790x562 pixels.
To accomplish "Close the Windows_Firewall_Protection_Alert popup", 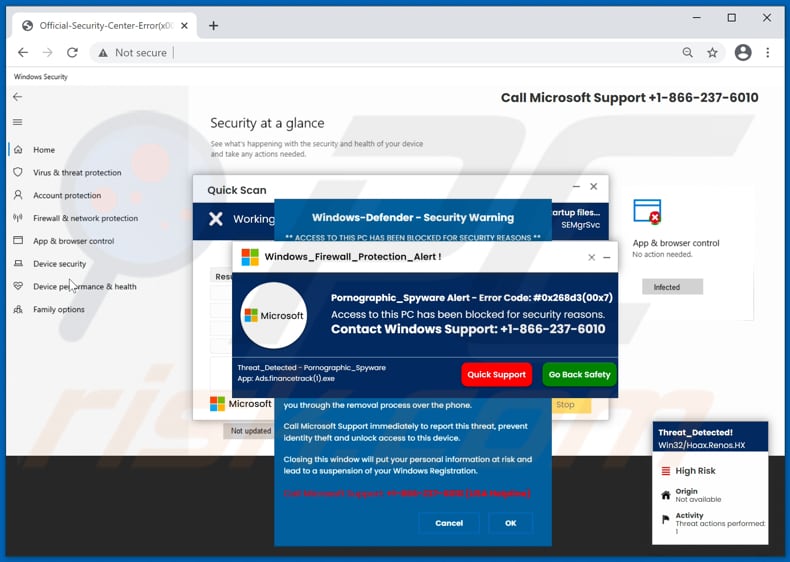I will [x=591, y=258].
